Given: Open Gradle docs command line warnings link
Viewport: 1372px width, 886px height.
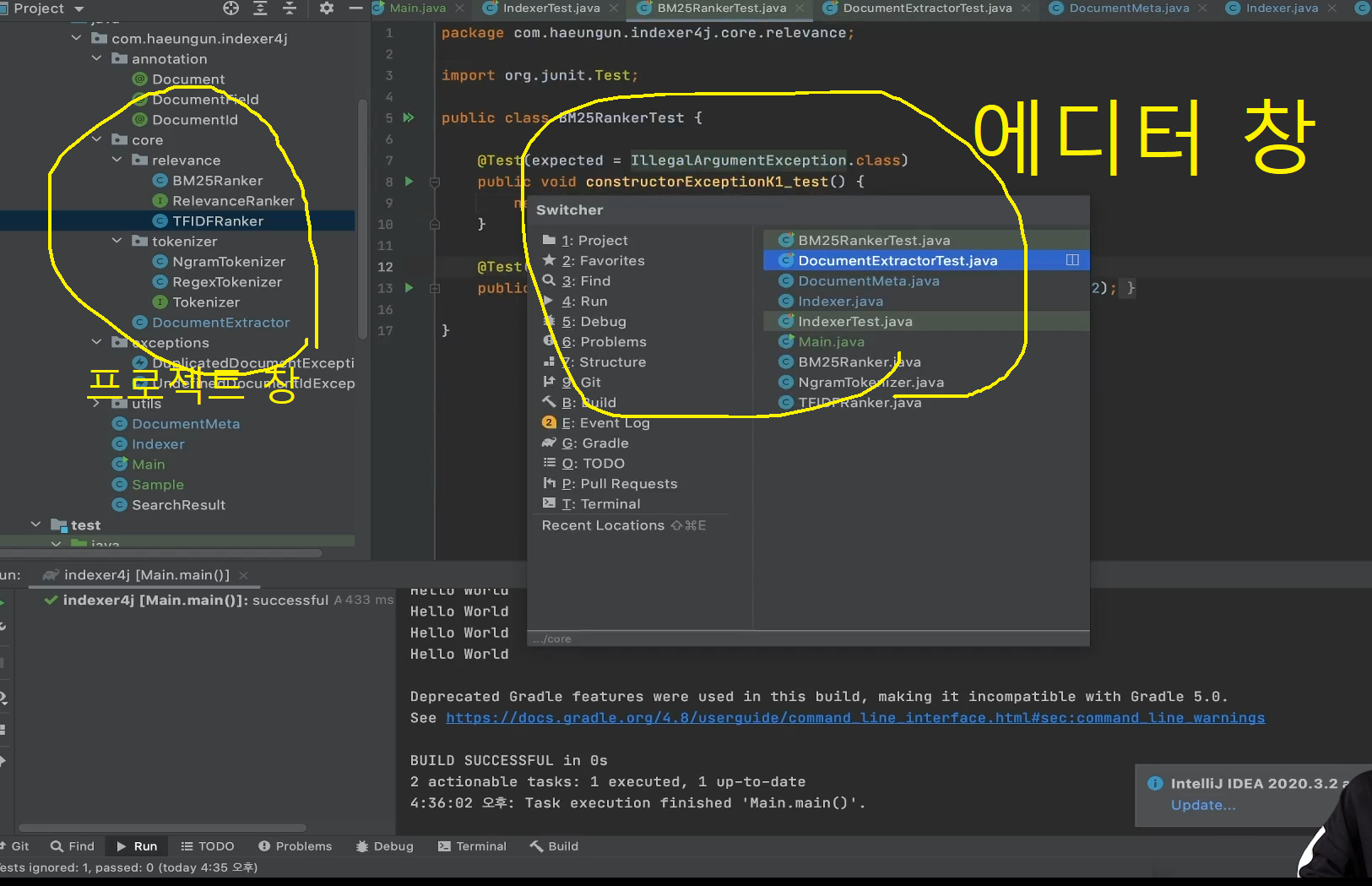Looking at the screenshot, I should point(855,718).
